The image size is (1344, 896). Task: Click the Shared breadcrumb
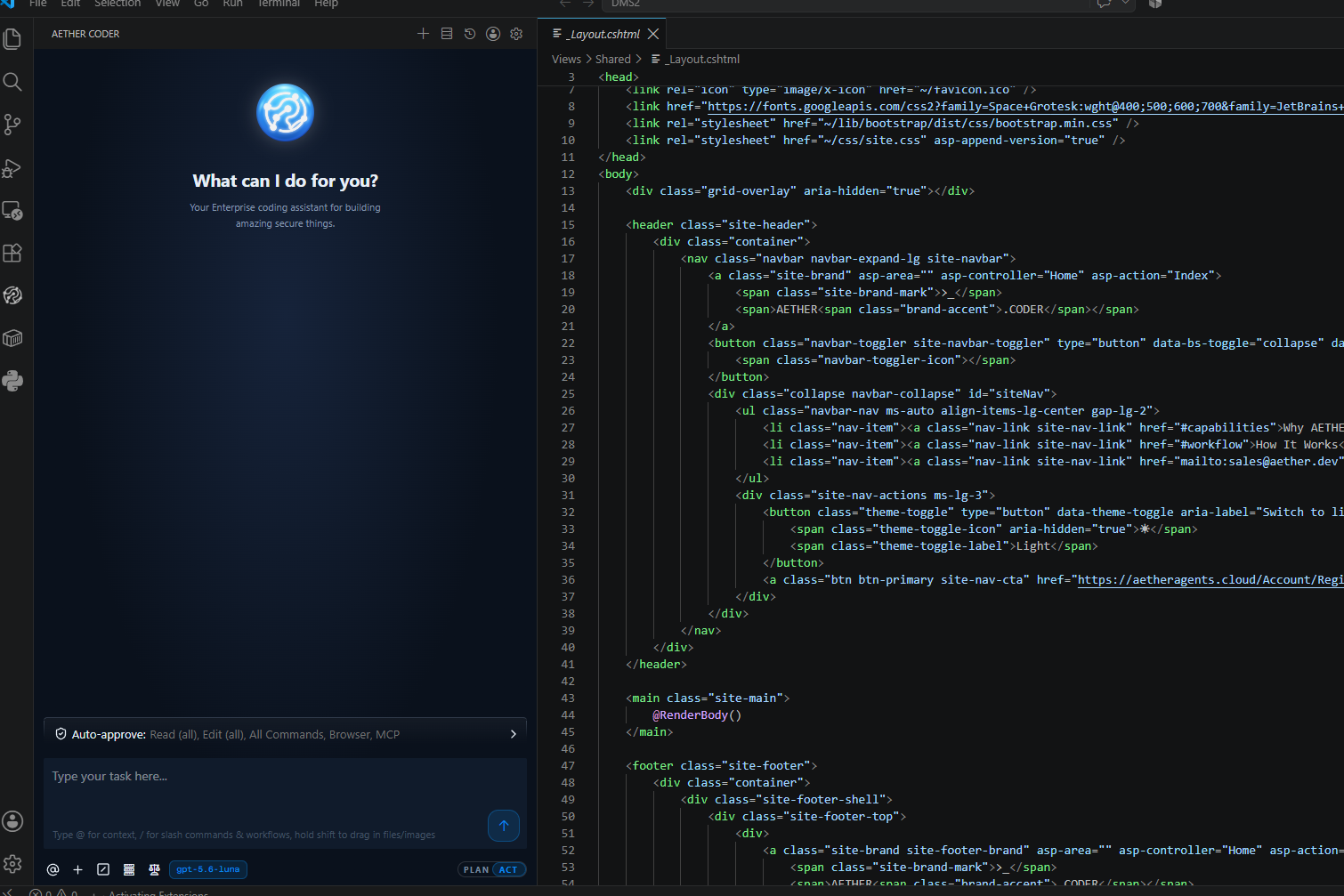click(613, 60)
